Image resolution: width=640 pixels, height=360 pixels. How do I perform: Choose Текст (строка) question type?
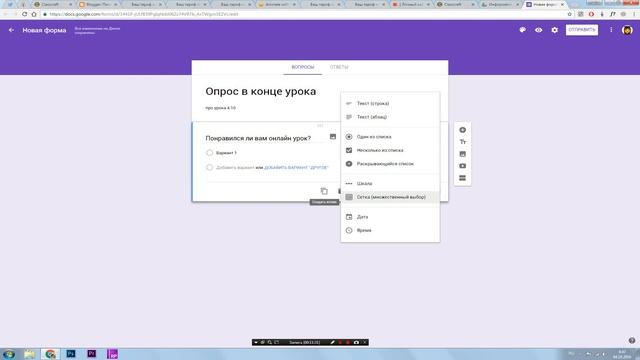(x=390, y=103)
